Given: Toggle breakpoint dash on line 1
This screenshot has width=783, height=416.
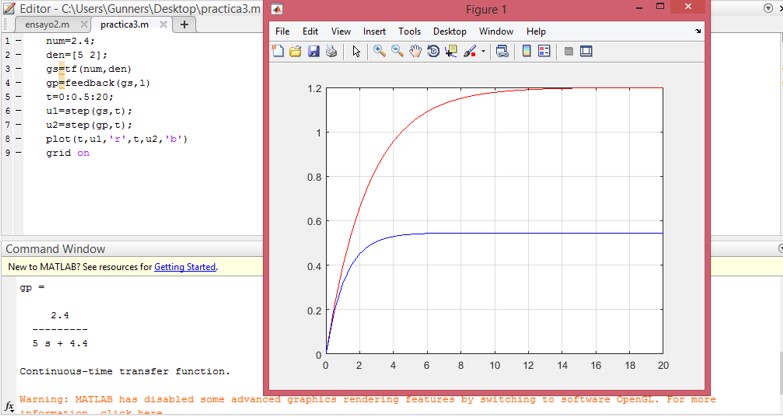Looking at the screenshot, I should (x=18, y=41).
